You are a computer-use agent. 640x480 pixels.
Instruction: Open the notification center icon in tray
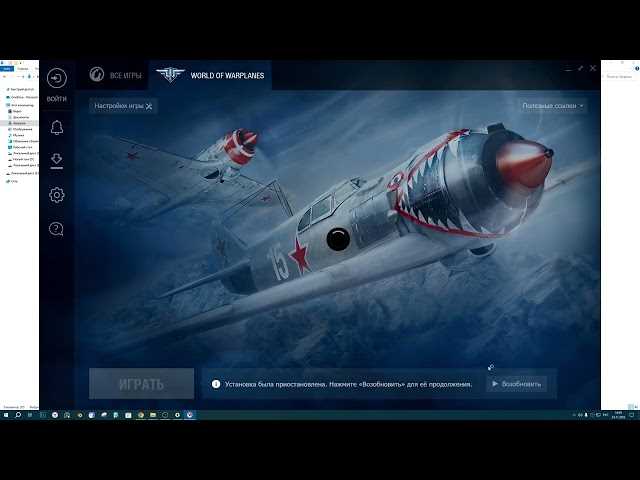coord(632,415)
